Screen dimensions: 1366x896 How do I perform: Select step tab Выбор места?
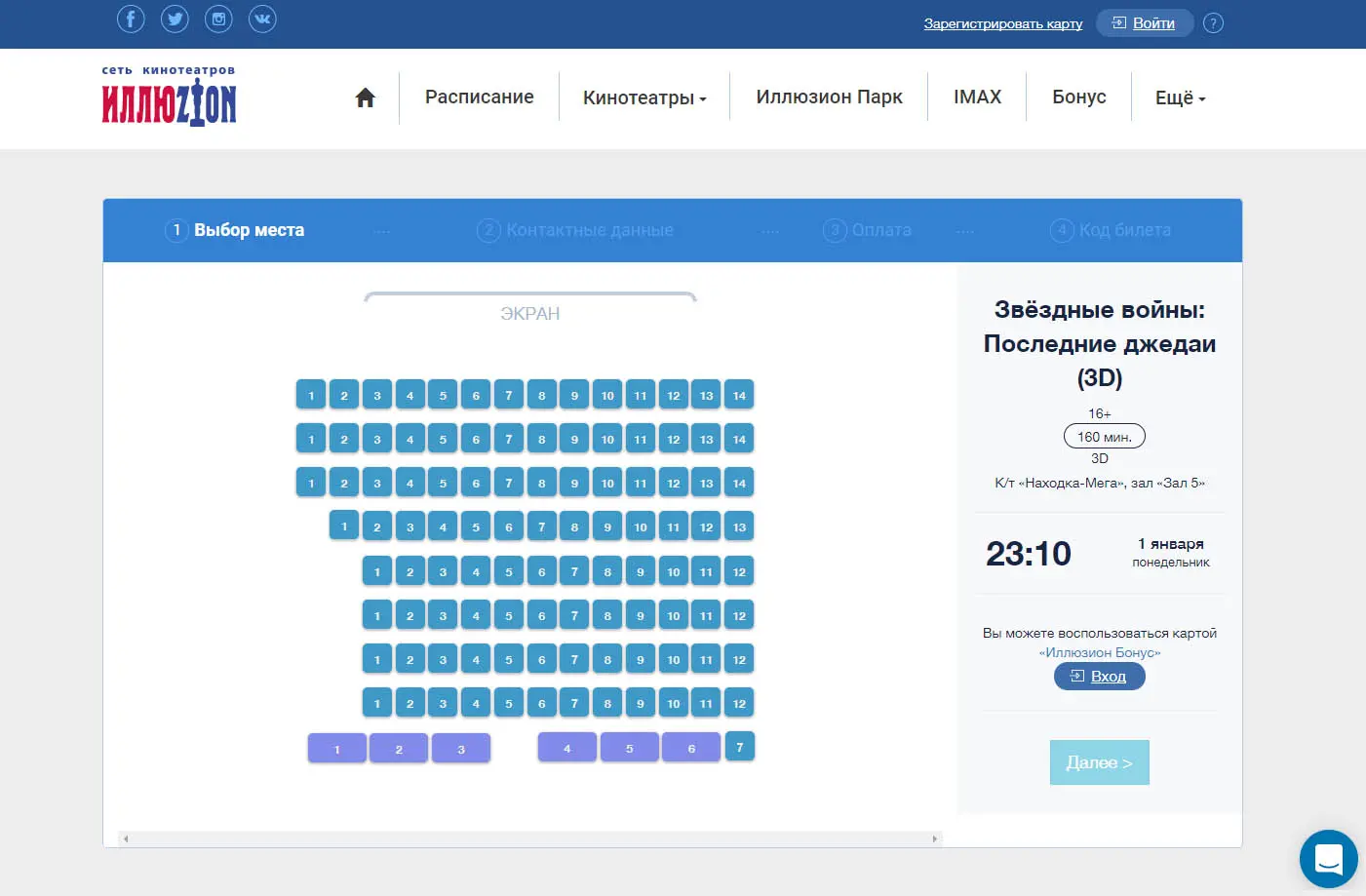235,230
